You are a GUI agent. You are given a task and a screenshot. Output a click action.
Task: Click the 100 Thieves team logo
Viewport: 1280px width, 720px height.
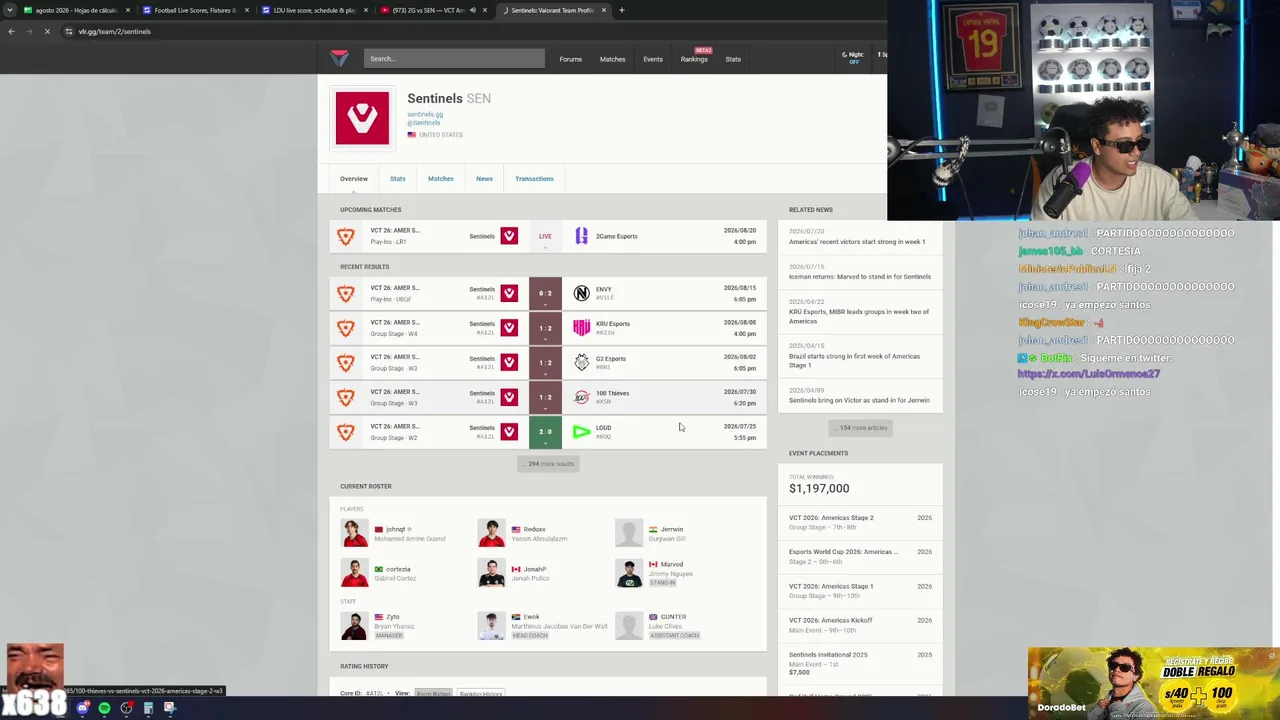click(x=581, y=397)
